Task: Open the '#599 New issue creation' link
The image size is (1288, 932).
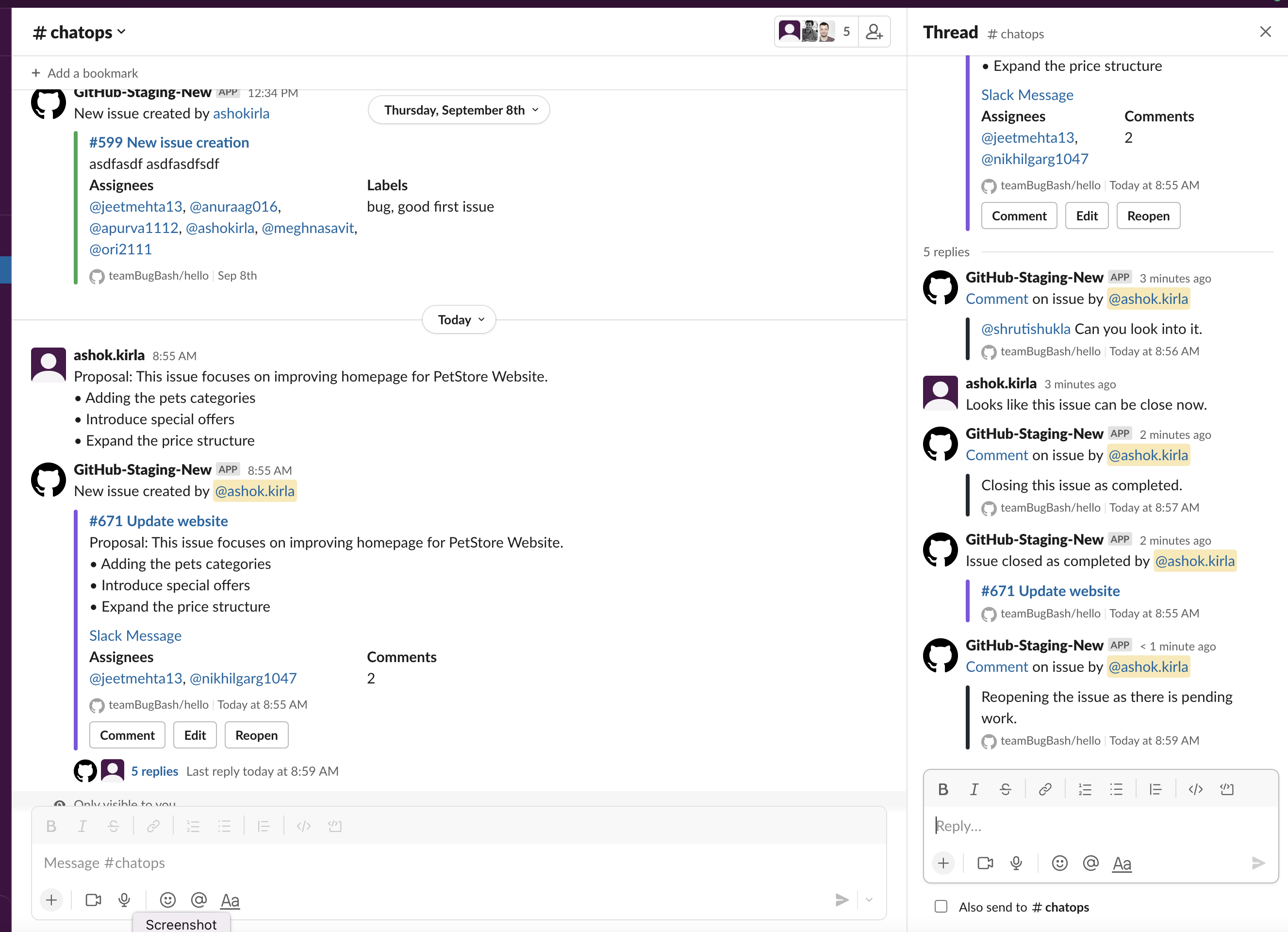Action: pos(169,142)
